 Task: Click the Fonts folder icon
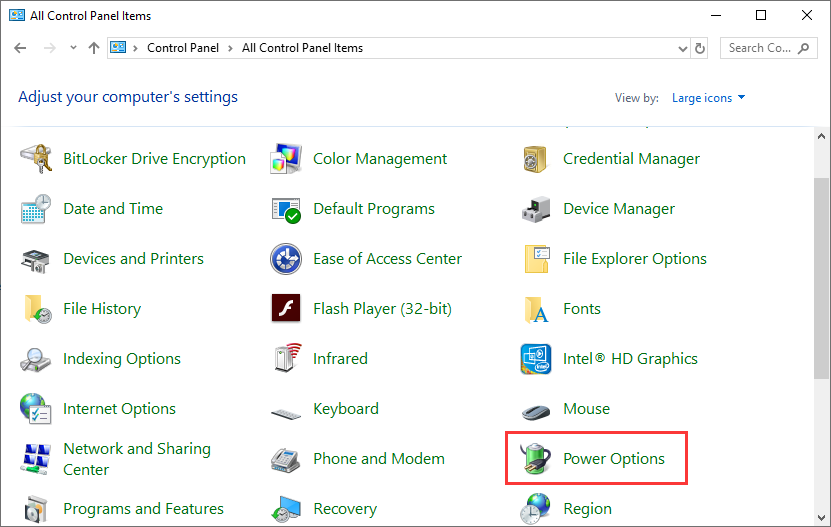(536, 310)
